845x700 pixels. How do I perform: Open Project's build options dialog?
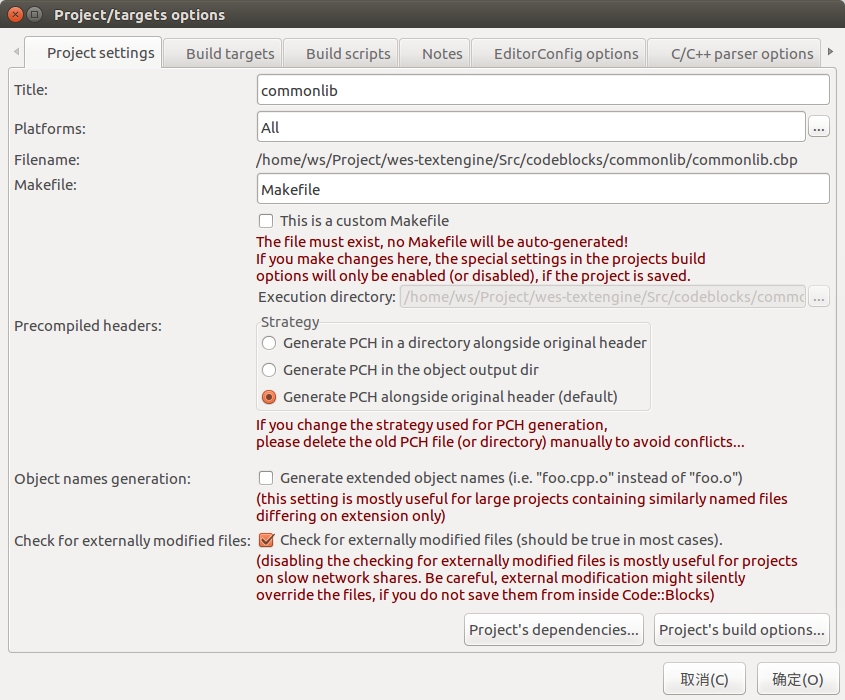click(741, 629)
